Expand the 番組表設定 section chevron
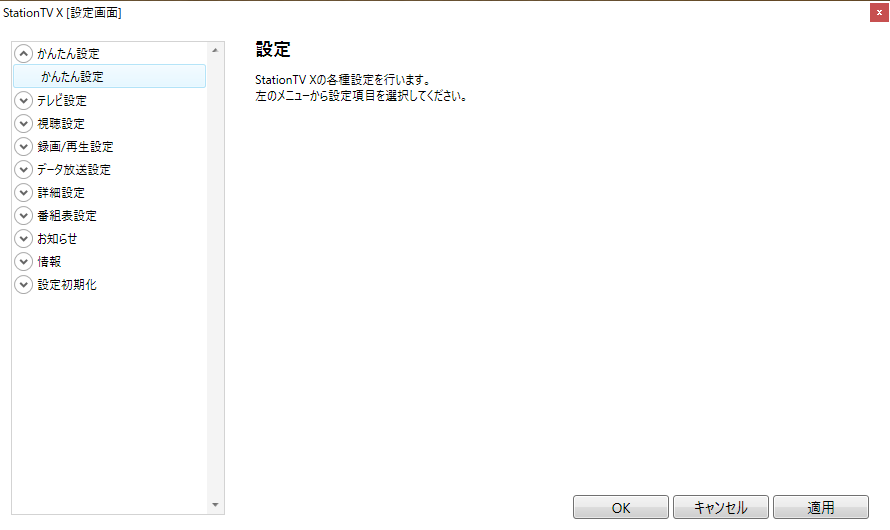 tap(23, 215)
